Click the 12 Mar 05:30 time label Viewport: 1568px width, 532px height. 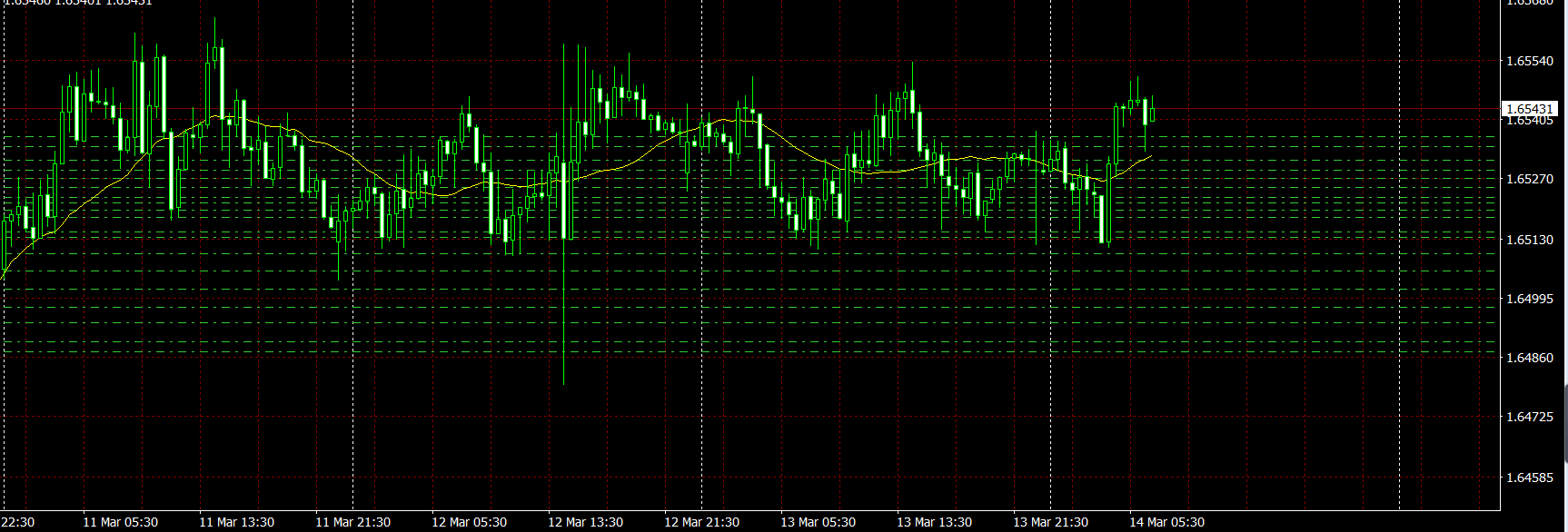[470, 522]
